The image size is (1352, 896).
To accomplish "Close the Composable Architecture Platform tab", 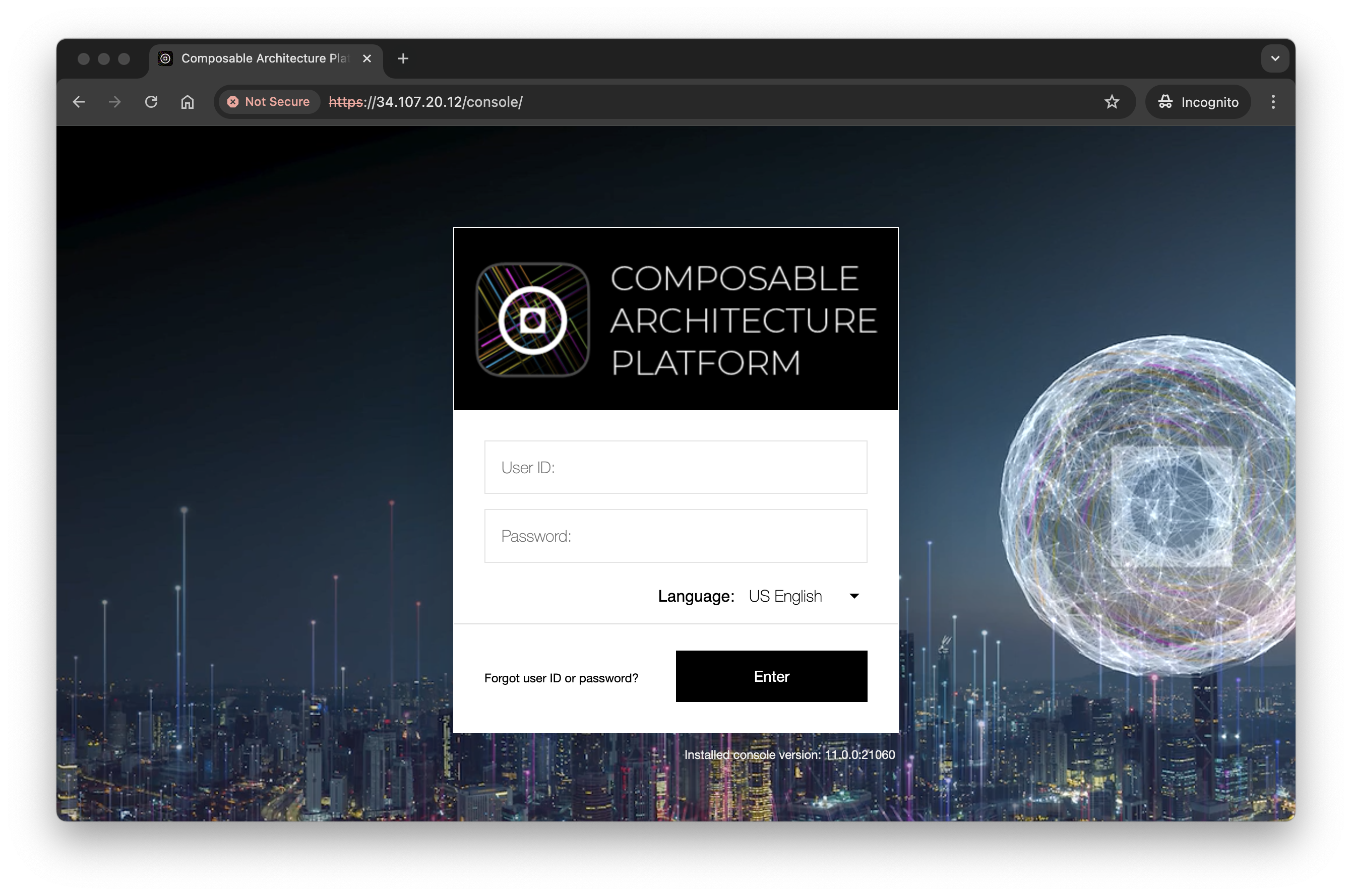I will pyautogui.click(x=367, y=58).
